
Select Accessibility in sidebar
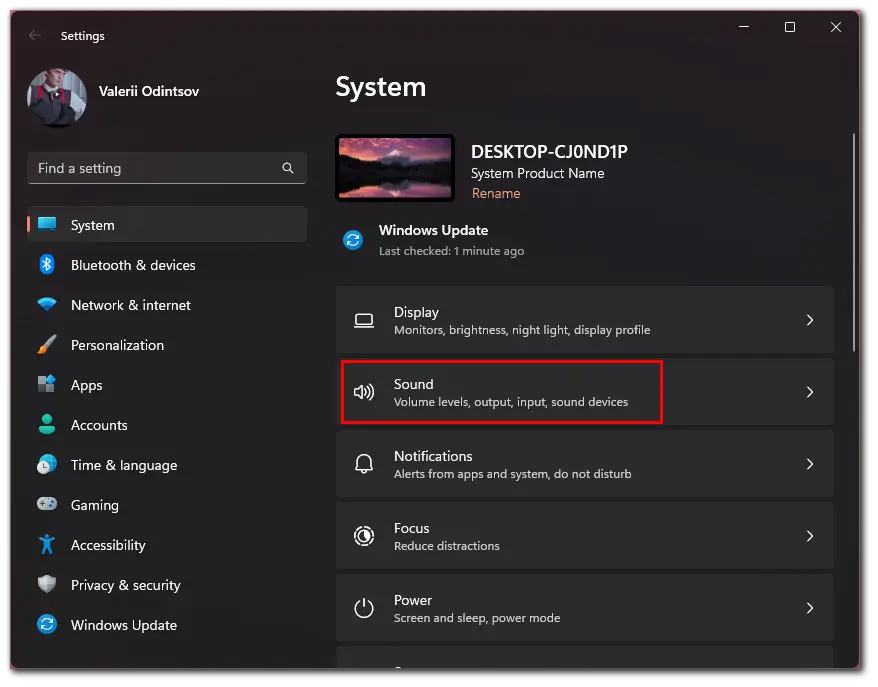click(x=167, y=545)
